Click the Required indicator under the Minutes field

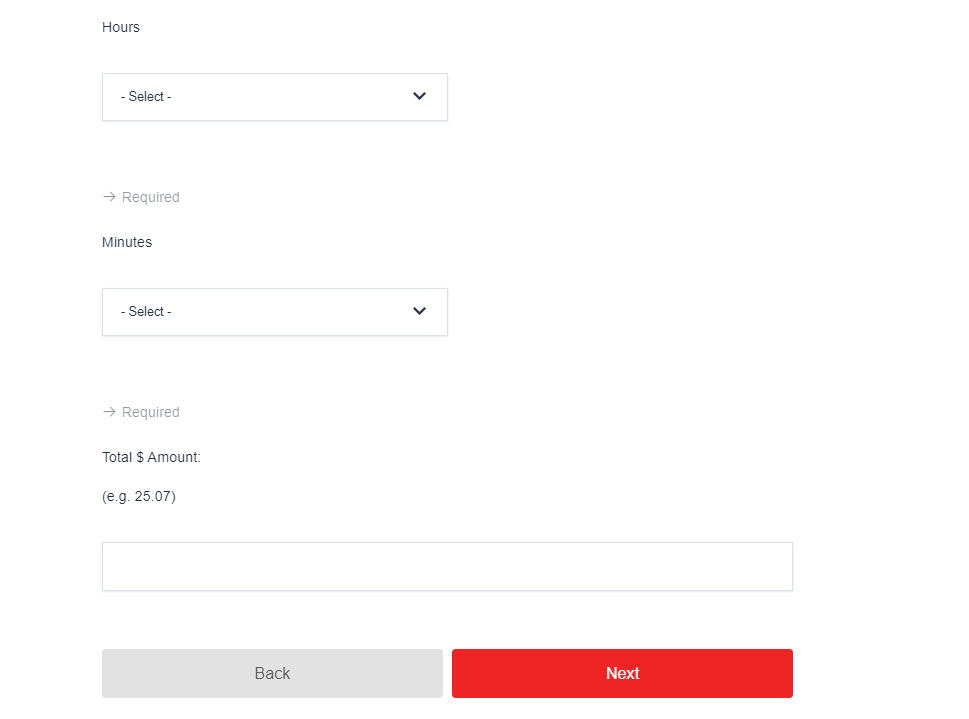tap(150, 411)
